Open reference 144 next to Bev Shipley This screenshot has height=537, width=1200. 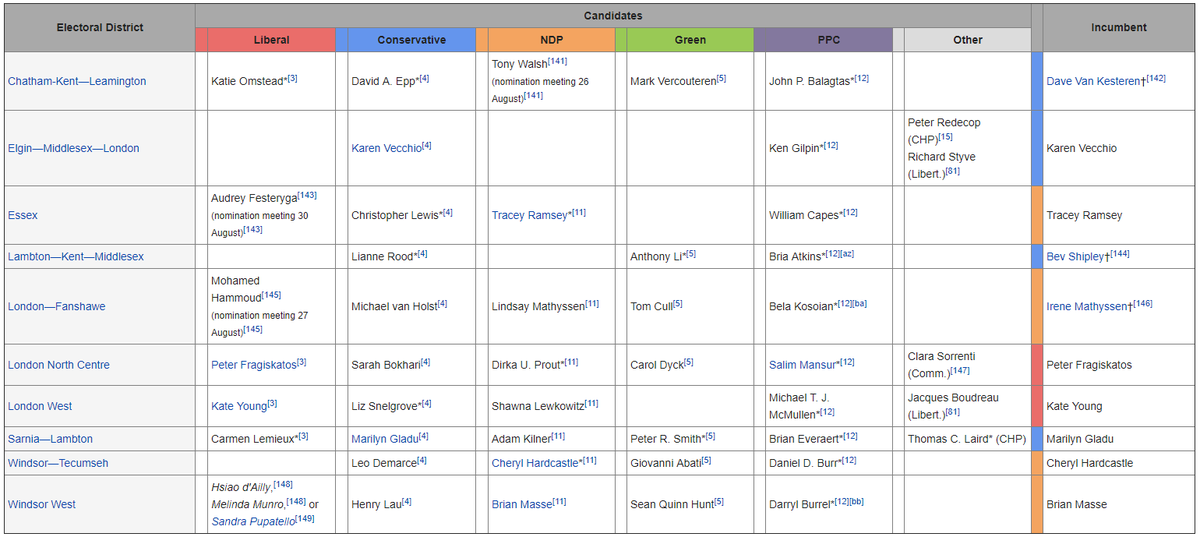1120,254
